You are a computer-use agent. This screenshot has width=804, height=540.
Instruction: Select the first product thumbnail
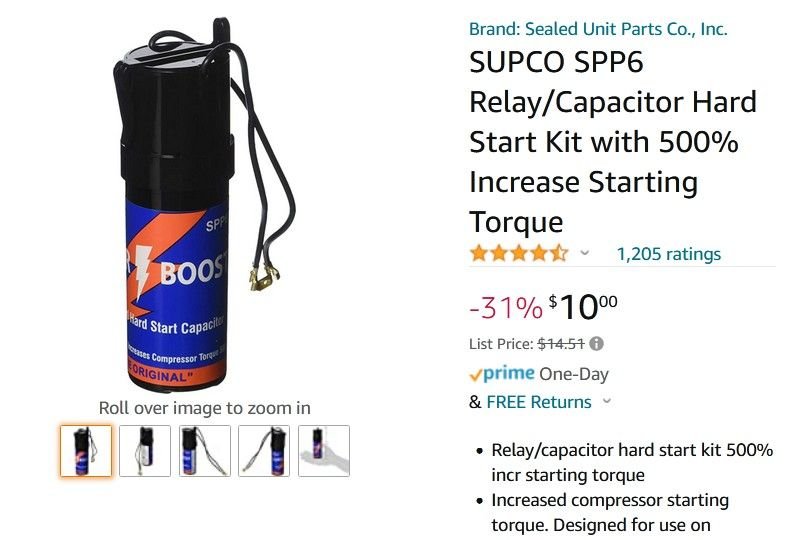(x=86, y=451)
